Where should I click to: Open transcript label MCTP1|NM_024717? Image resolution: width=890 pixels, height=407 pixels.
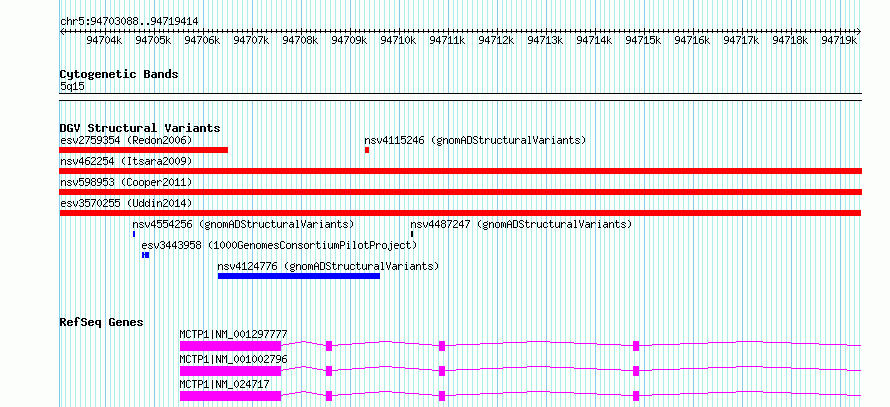[225, 384]
